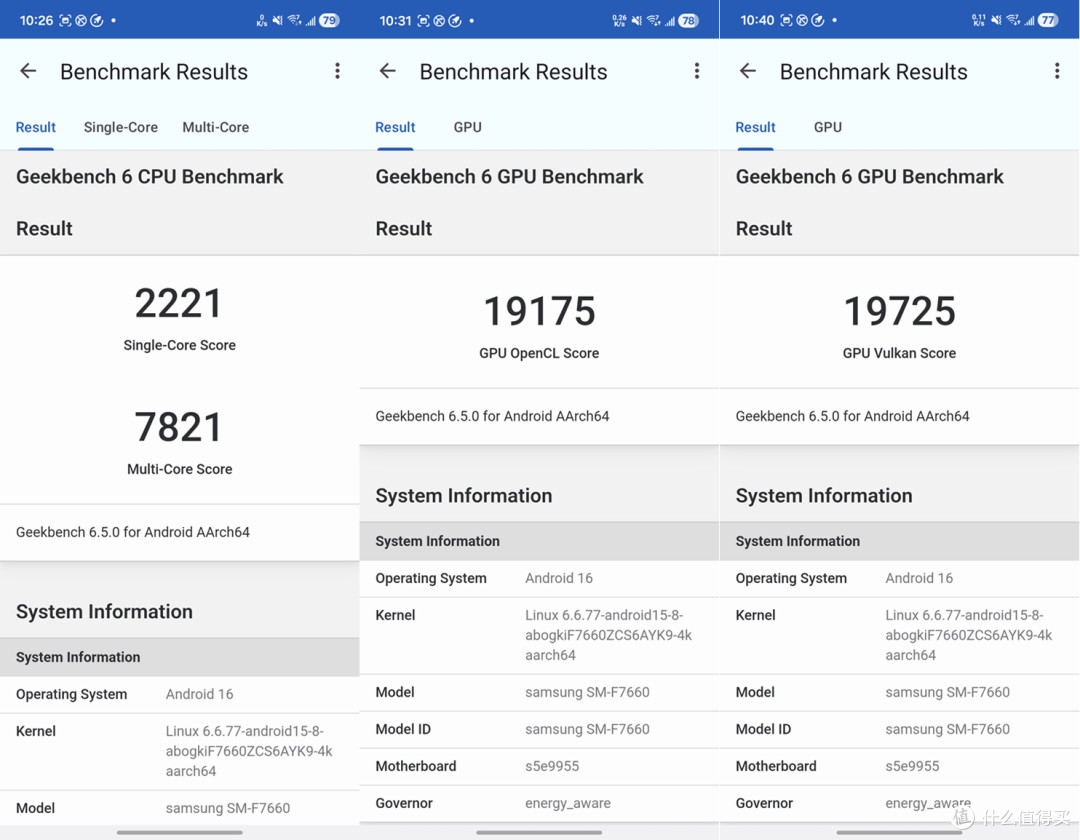Viewport: 1080px width, 840px height.
Task: Tap Geekbench 6.5.0 version text in OpenCL screen
Action: [x=492, y=416]
